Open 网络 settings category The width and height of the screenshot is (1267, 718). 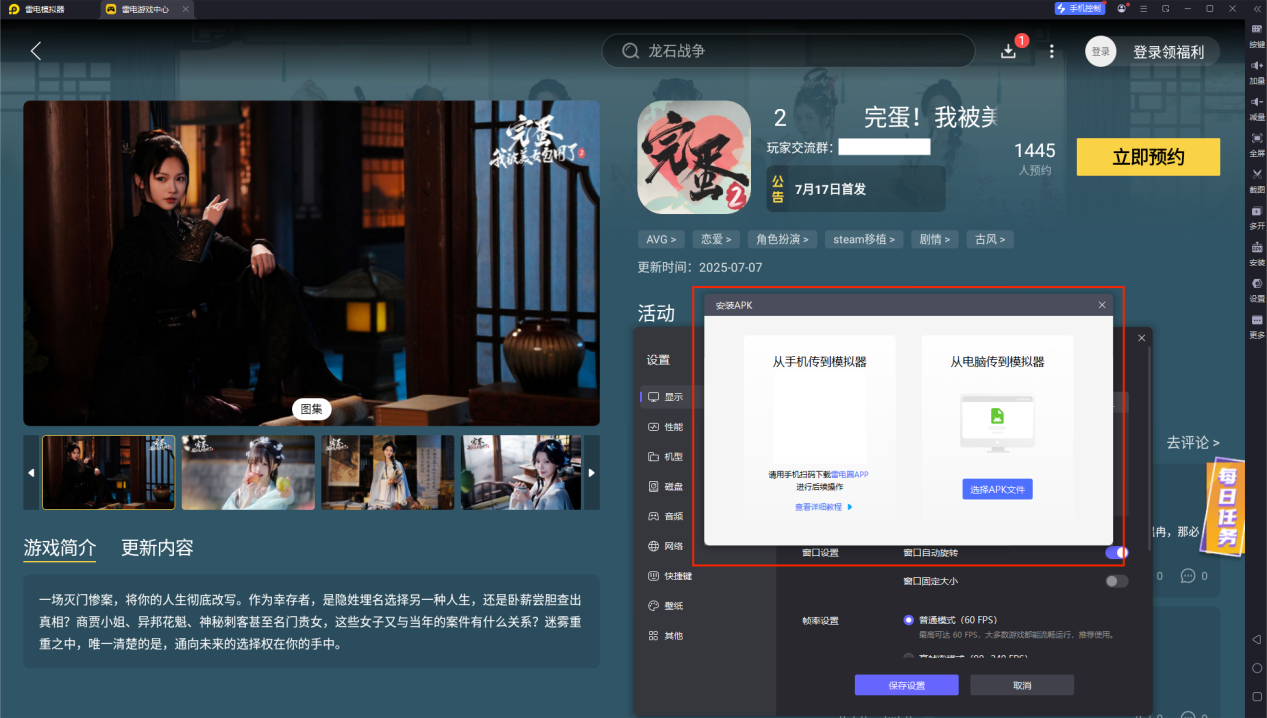pyautogui.click(x=666, y=546)
